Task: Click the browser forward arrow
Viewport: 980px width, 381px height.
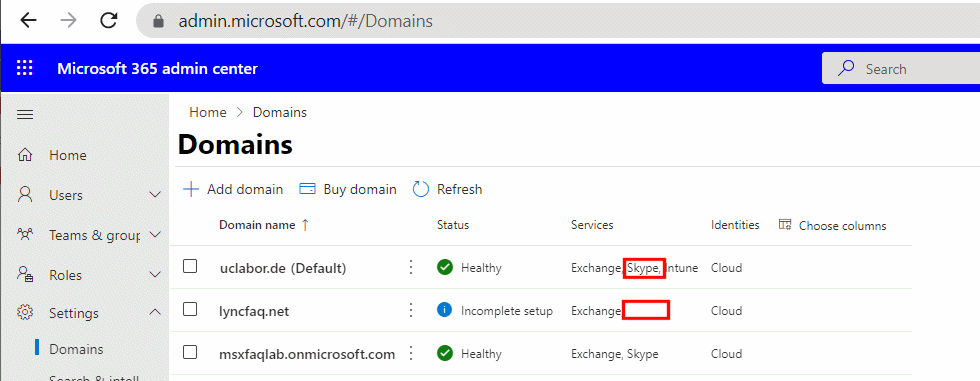Action: click(69, 21)
